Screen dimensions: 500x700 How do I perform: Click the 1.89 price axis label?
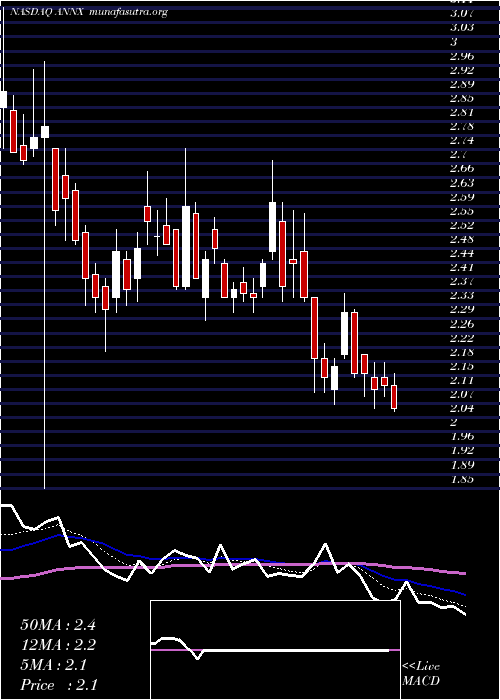pyautogui.click(x=463, y=465)
